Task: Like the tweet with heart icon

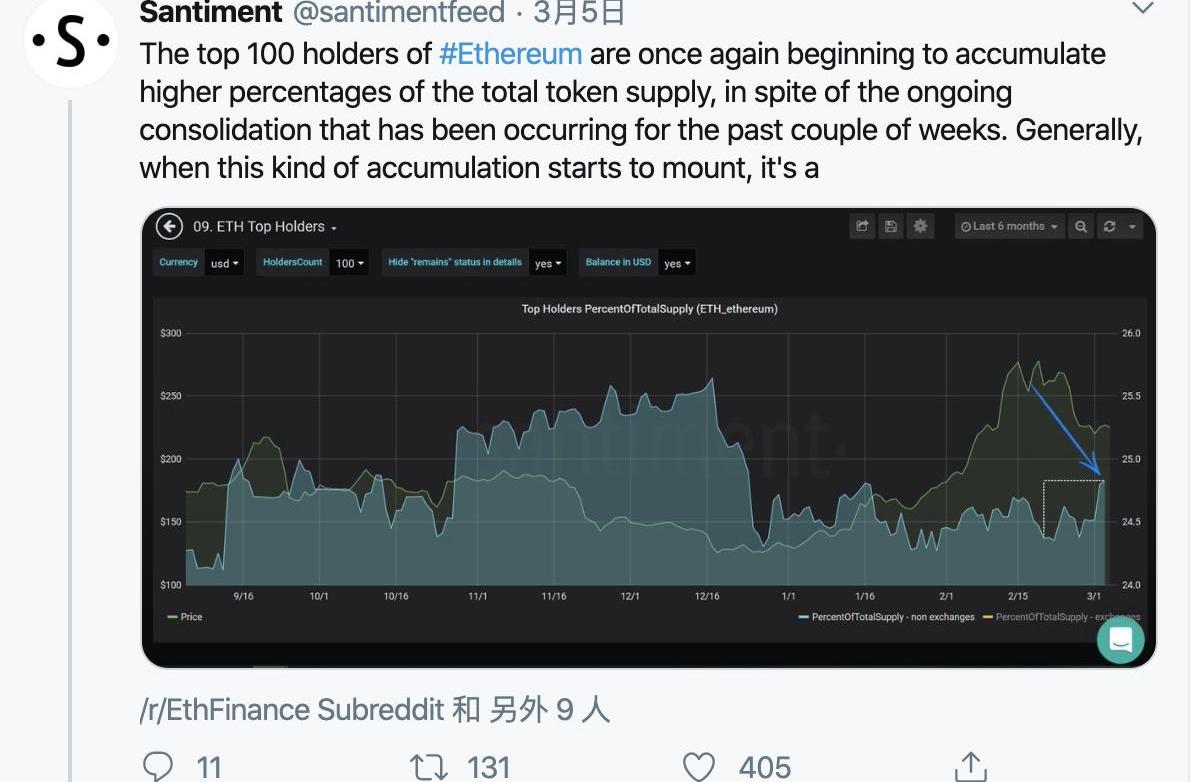Action: pos(698,767)
